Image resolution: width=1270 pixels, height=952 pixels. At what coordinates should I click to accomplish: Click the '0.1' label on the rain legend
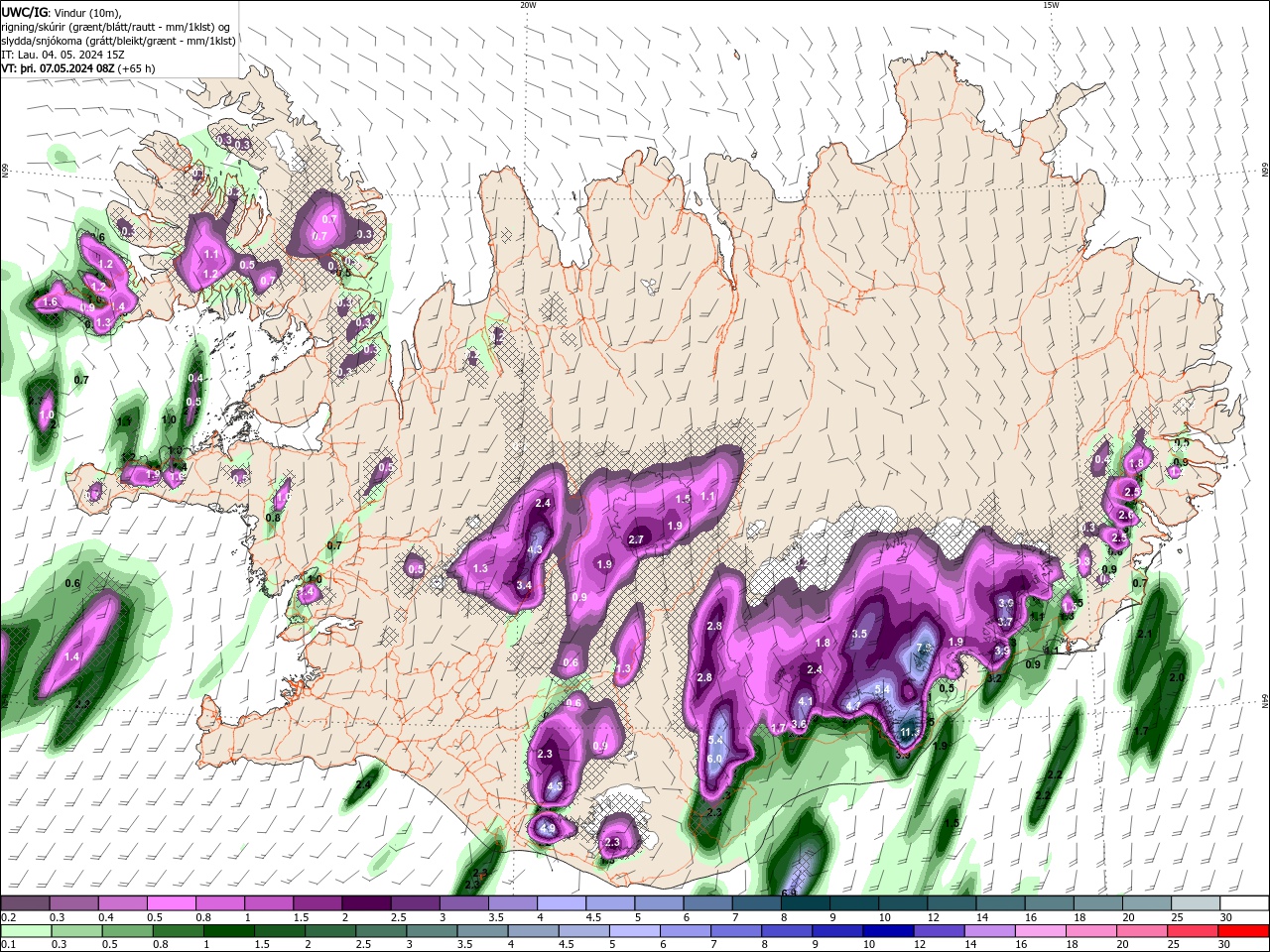pyautogui.click(x=8, y=945)
